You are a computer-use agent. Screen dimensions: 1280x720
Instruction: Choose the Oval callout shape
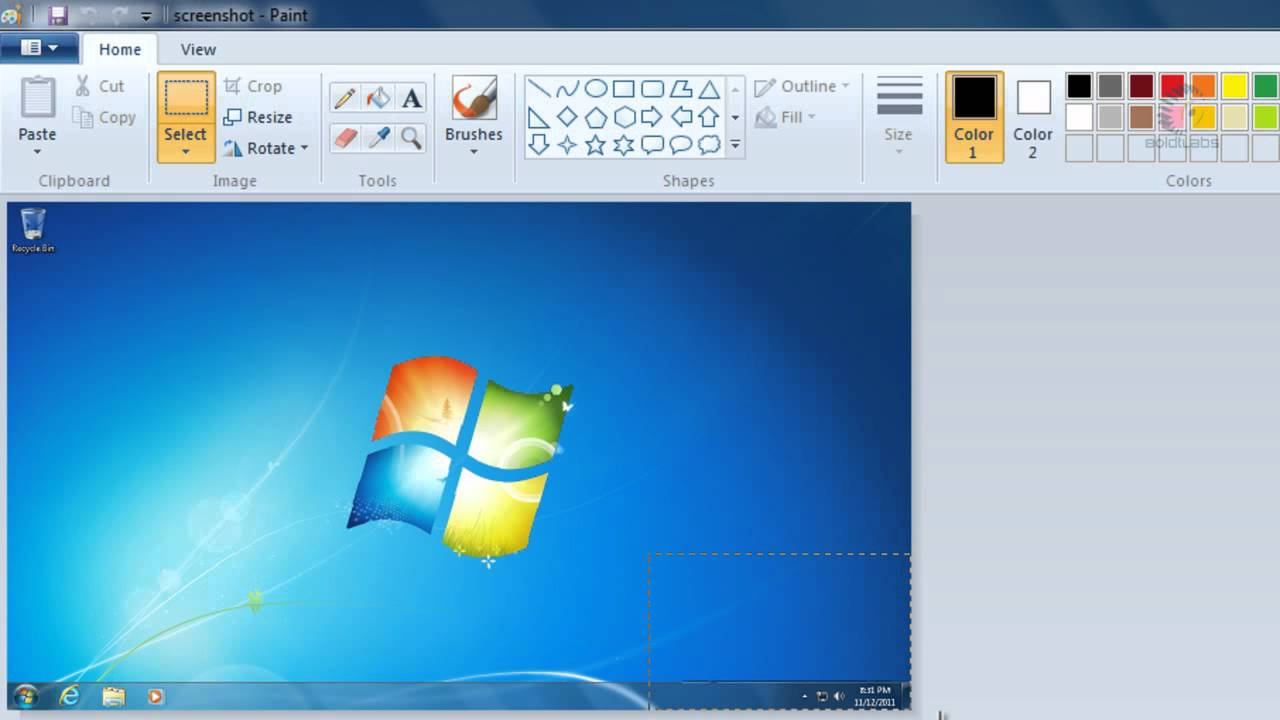(x=681, y=145)
